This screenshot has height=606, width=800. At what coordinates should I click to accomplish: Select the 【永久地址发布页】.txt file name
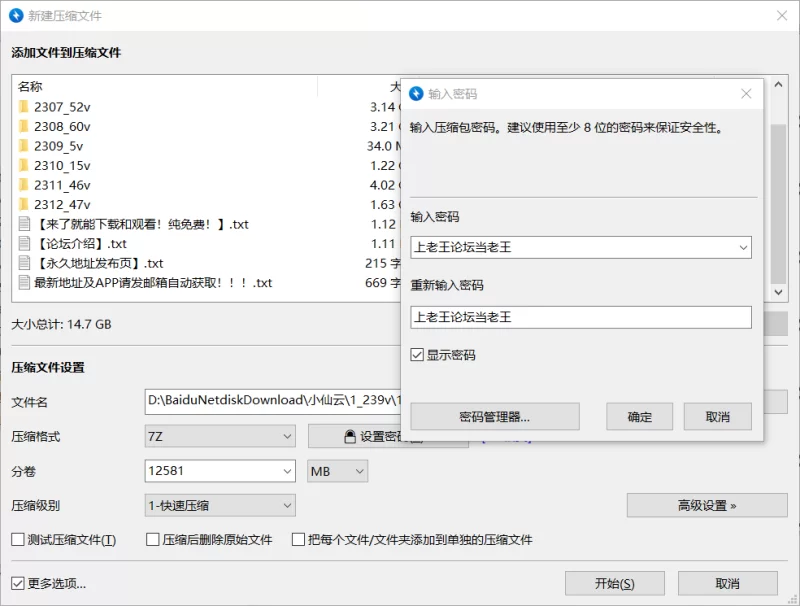(98, 263)
